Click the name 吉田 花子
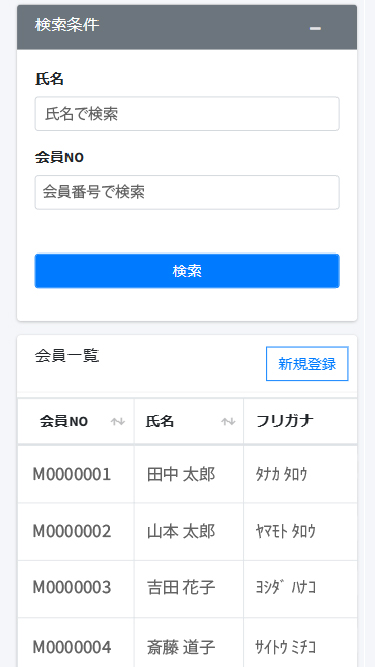This screenshot has height=667, width=375. pos(181,588)
